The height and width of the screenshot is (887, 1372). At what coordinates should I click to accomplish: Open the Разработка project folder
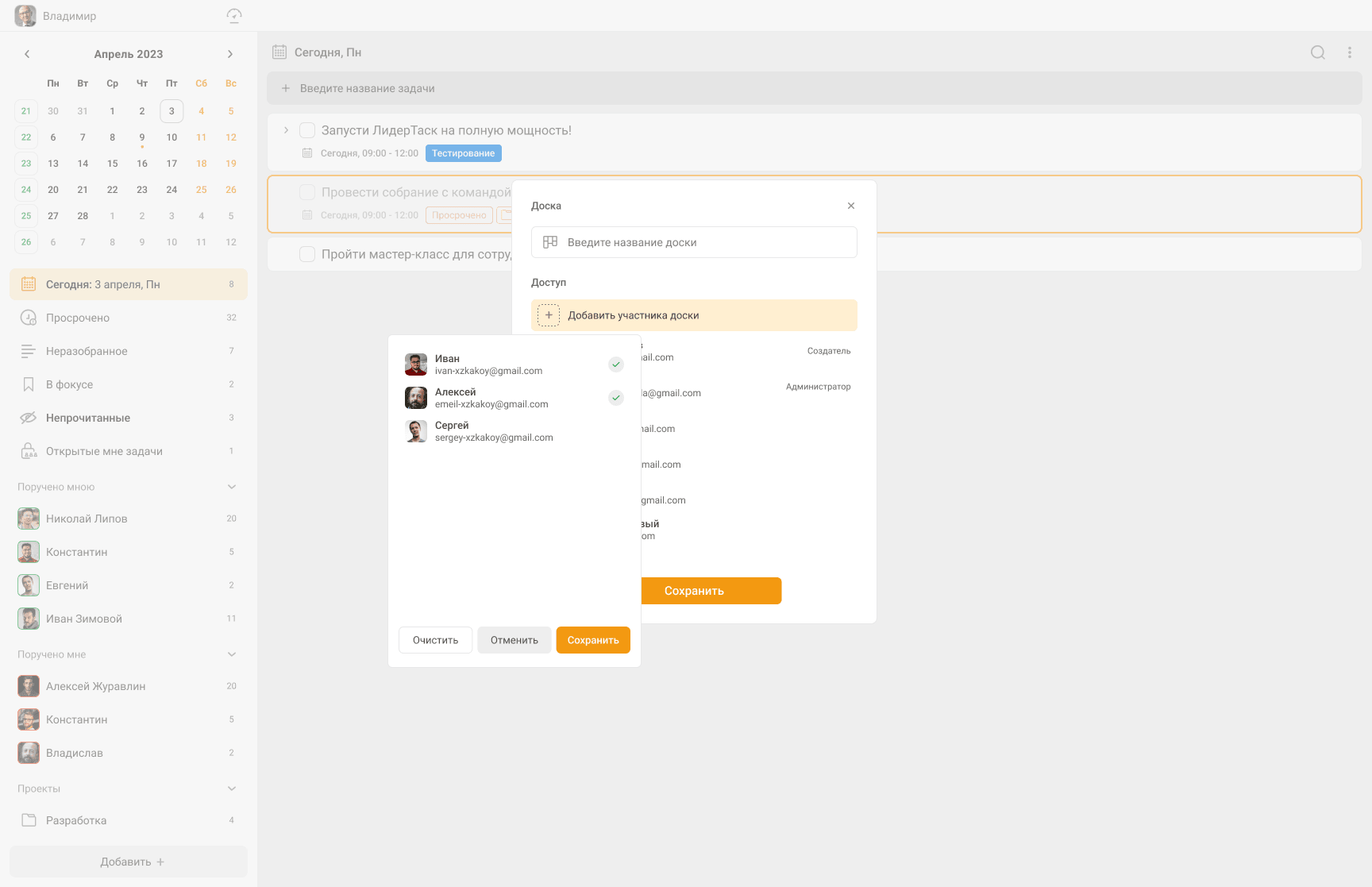76,820
